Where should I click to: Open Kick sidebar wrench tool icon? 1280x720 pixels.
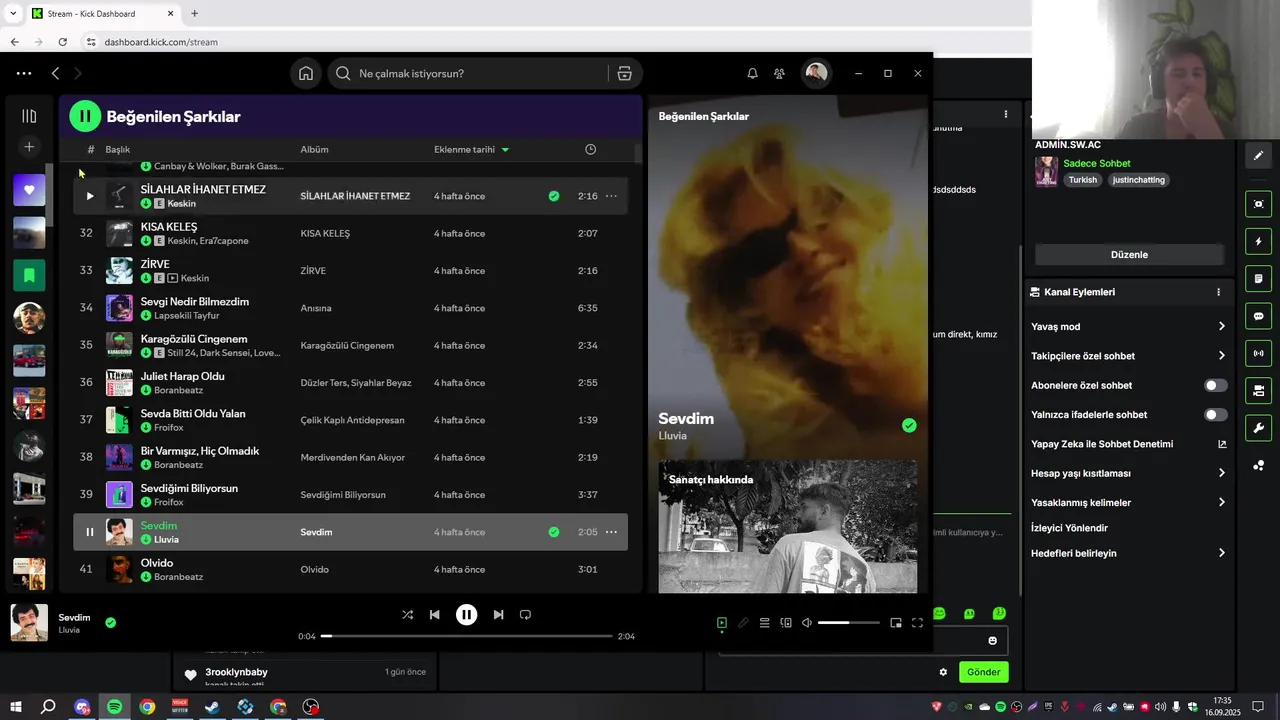1258,428
